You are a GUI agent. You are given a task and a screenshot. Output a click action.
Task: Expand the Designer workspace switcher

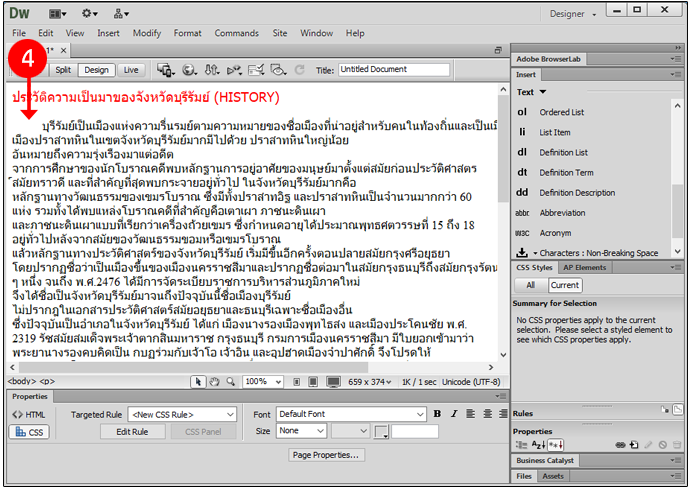click(x=600, y=14)
